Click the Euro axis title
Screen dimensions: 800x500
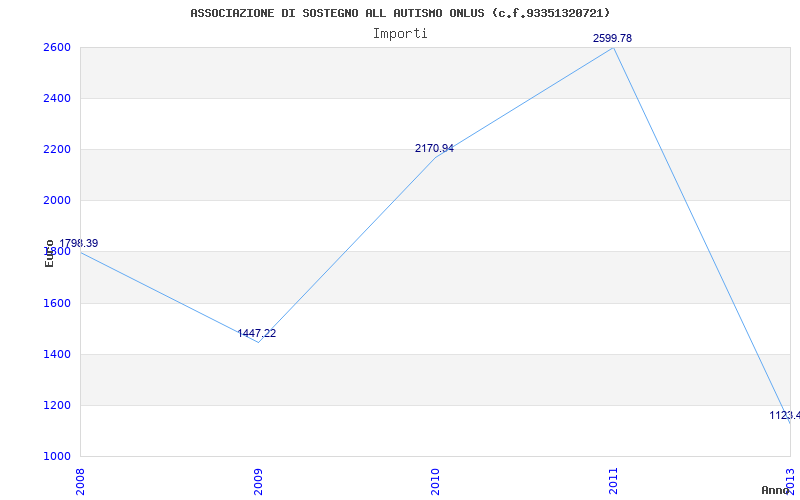(x=49, y=253)
